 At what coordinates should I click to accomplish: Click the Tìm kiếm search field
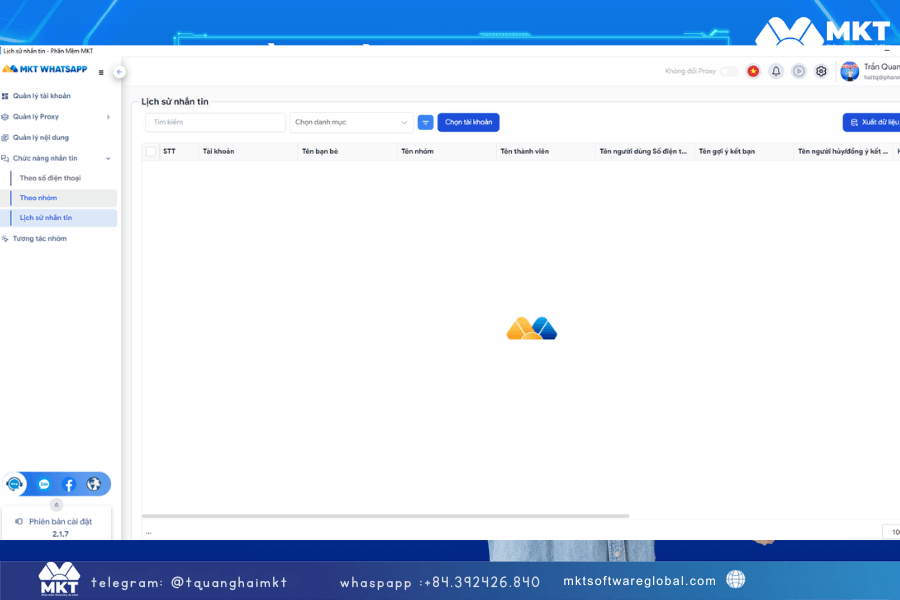(x=215, y=122)
